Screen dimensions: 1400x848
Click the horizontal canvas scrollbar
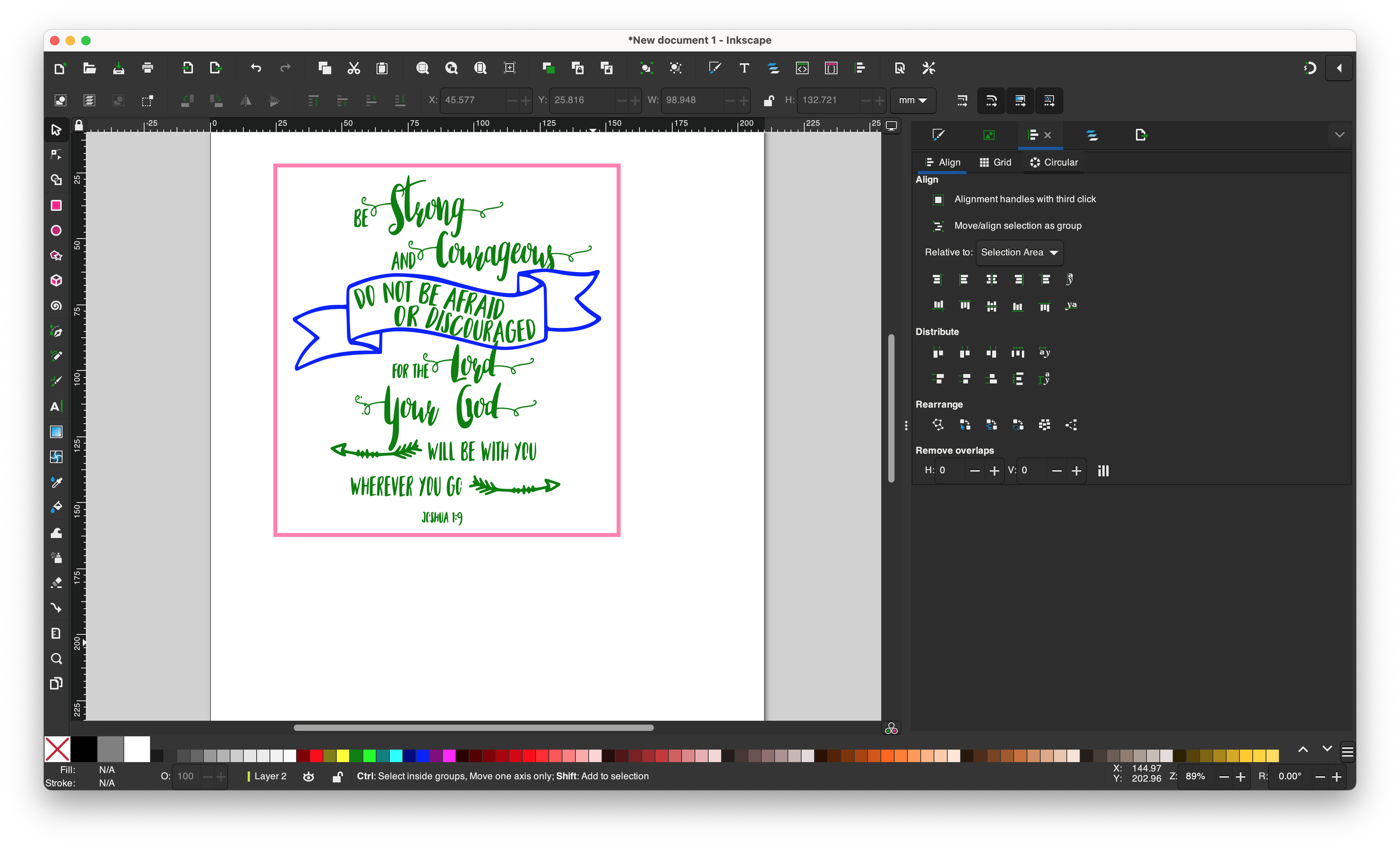tap(473, 728)
